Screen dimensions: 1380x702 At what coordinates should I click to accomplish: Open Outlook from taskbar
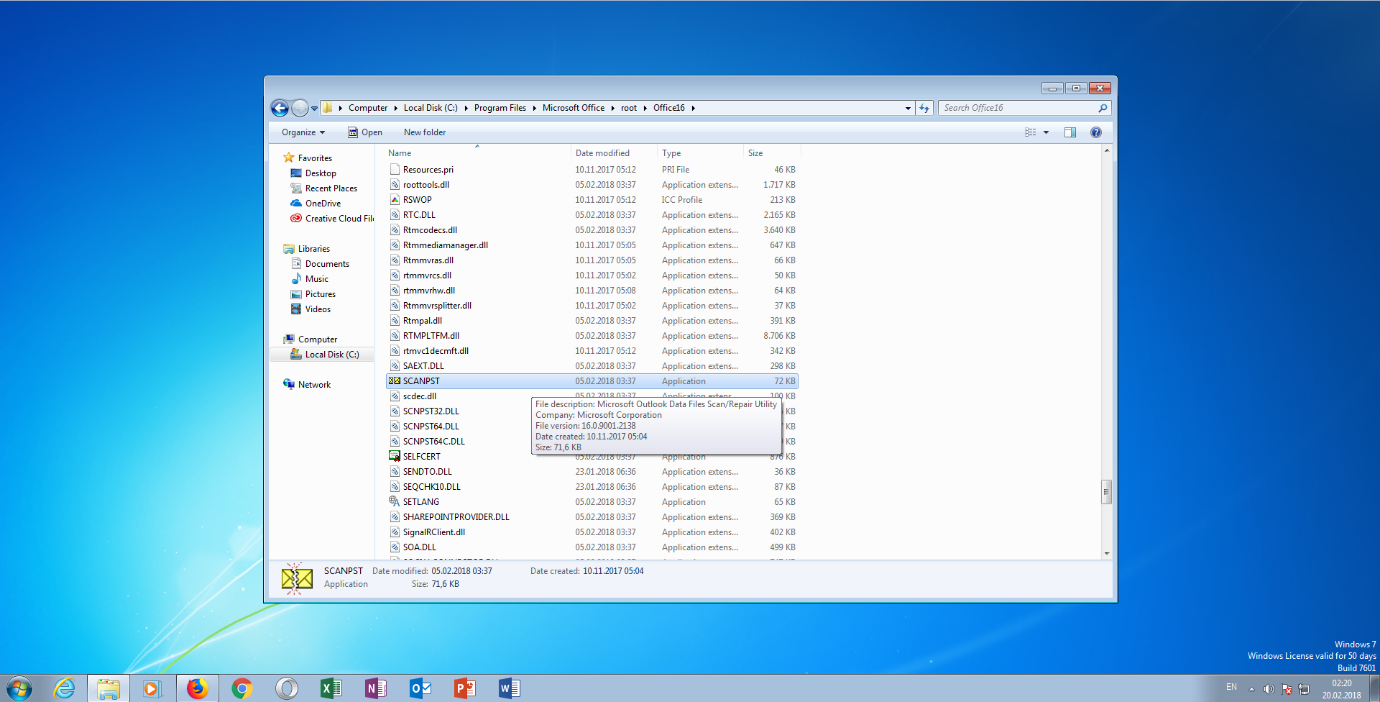(420, 688)
